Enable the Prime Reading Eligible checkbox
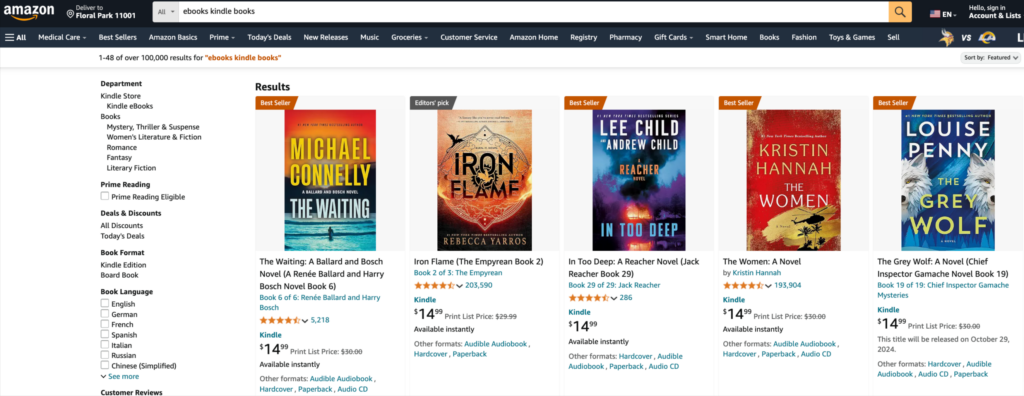1024x396 pixels. pyautogui.click(x=104, y=196)
